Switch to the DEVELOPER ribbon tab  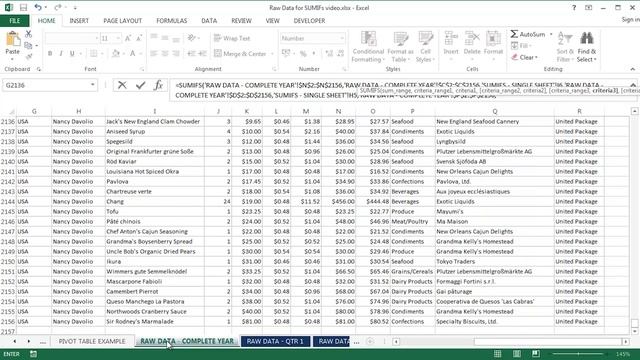309,20
